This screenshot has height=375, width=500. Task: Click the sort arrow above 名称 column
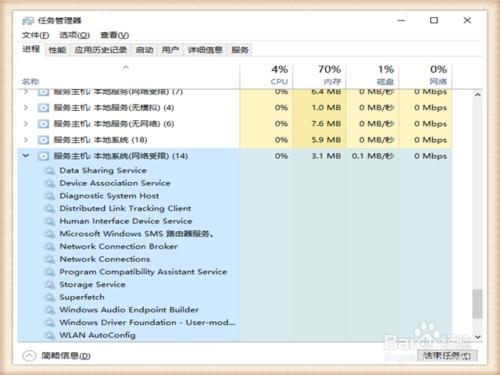pos(126,67)
